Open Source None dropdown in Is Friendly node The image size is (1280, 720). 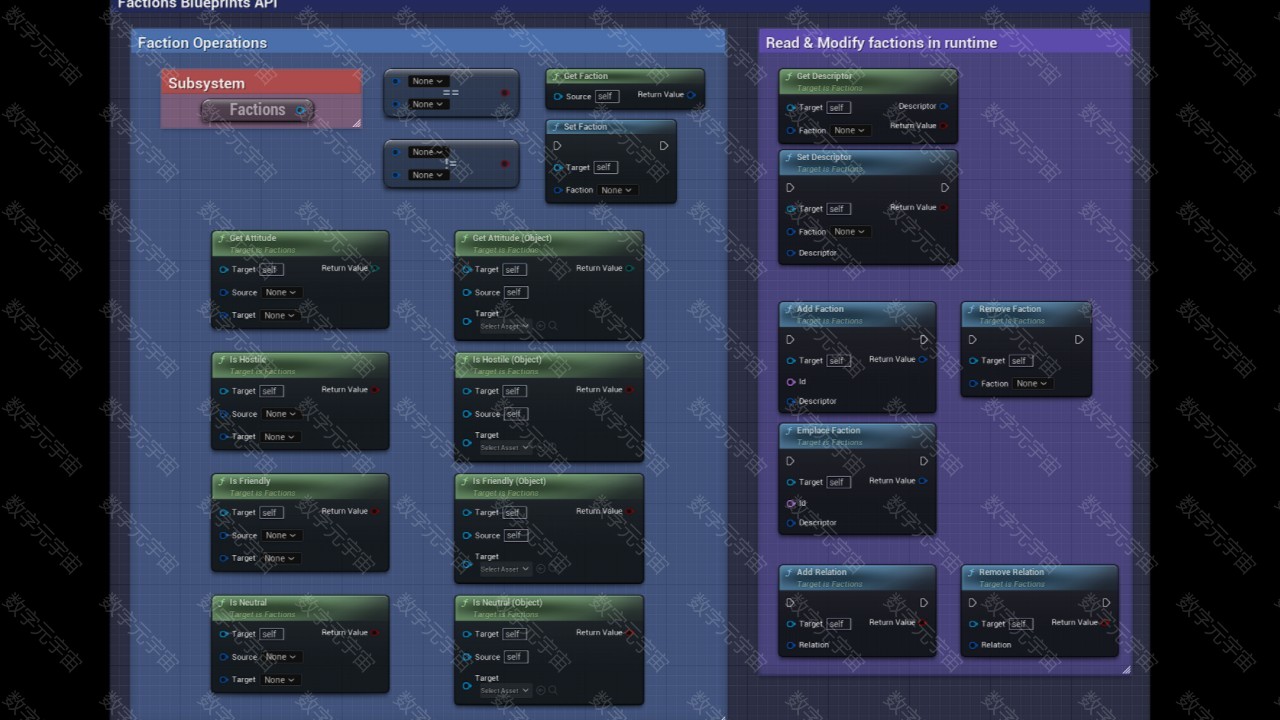point(281,536)
